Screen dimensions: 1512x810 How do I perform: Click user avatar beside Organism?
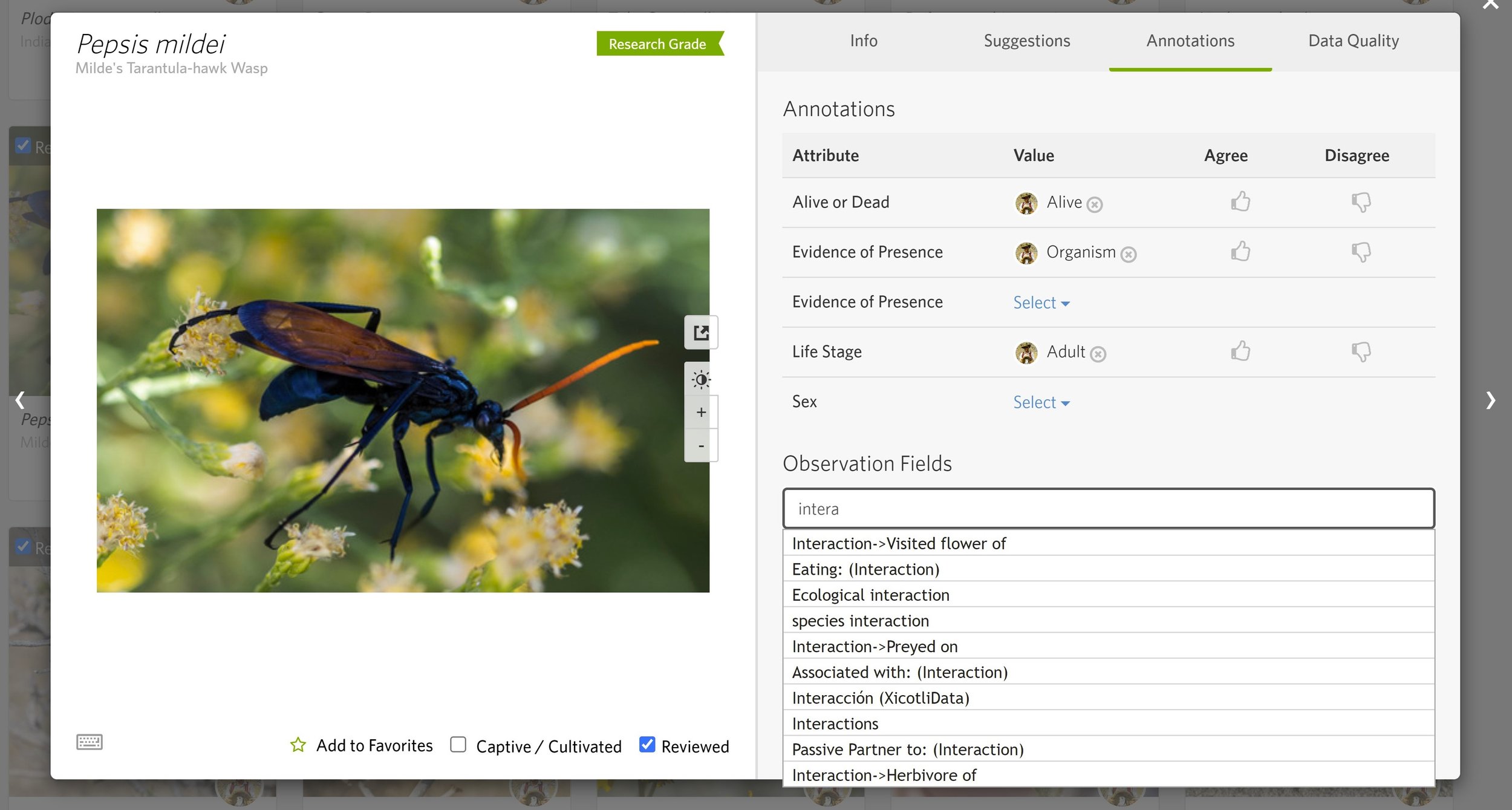(x=1026, y=253)
